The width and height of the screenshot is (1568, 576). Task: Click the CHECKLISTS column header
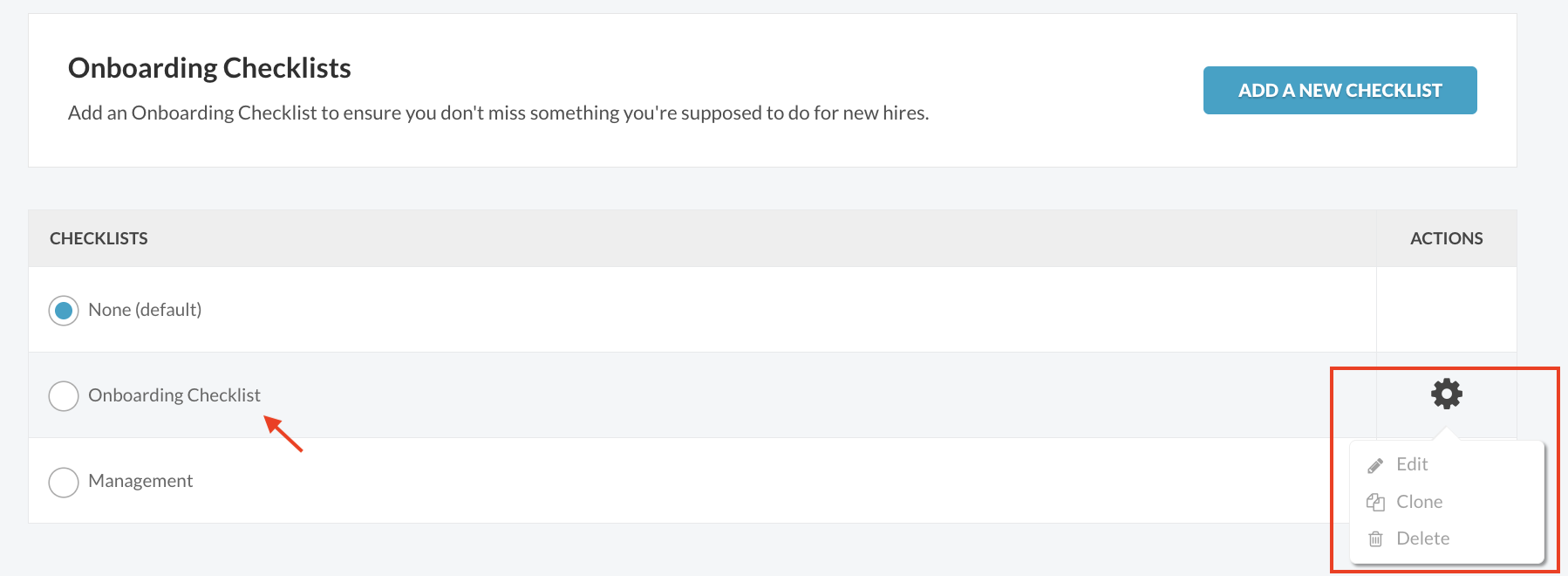[99, 238]
